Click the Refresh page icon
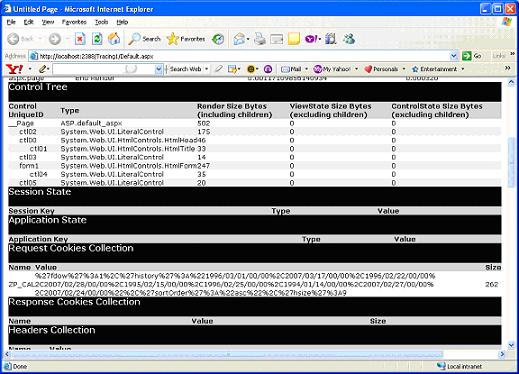 click(97, 39)
